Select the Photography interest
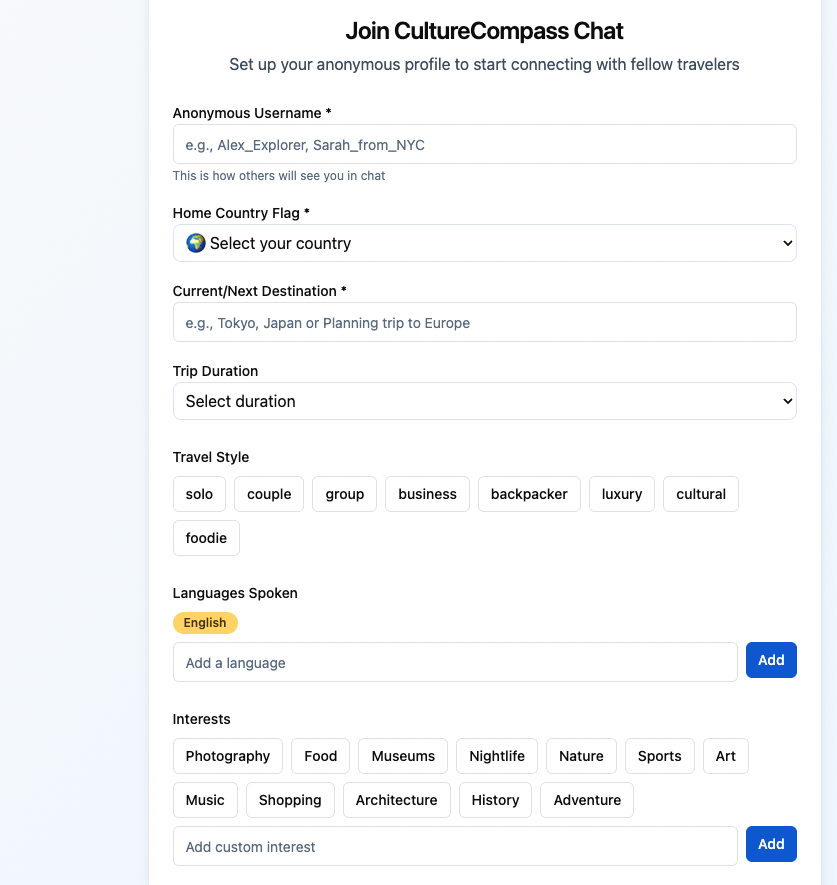Image resolution: width=837 pixels, height=885 pixels. tap(227, 756)
